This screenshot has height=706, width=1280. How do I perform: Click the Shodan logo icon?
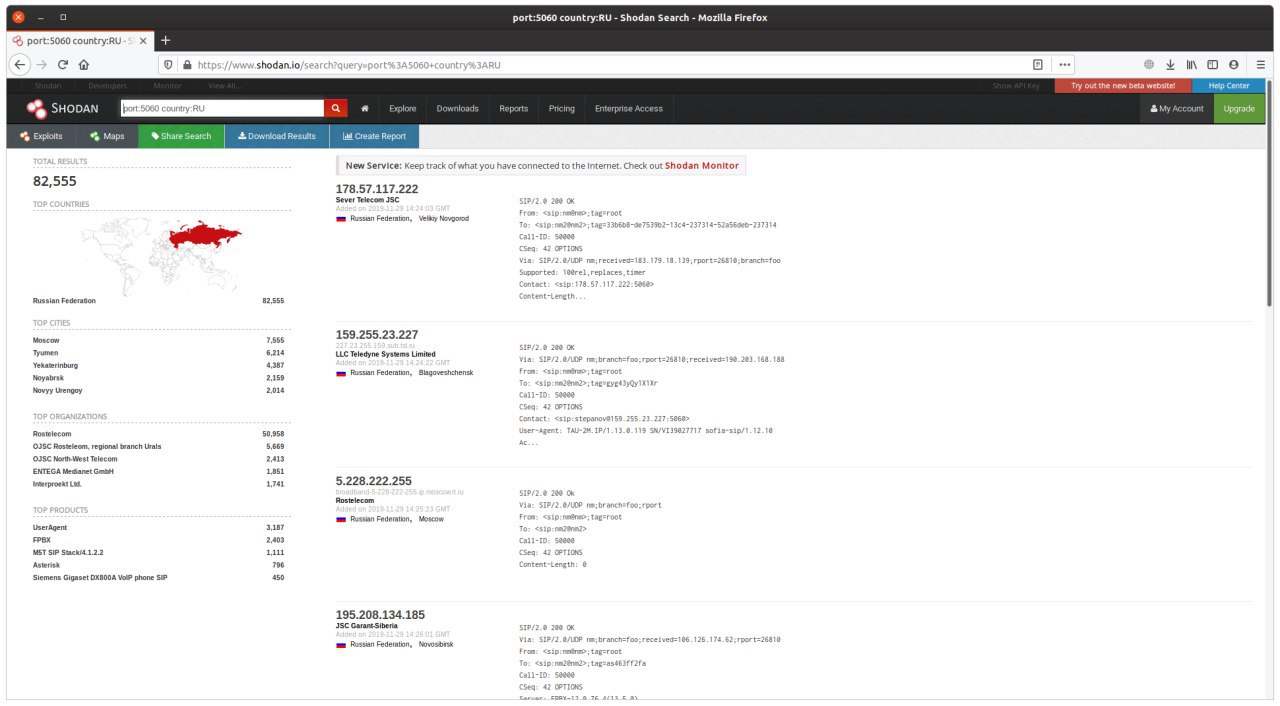[36, 108]
